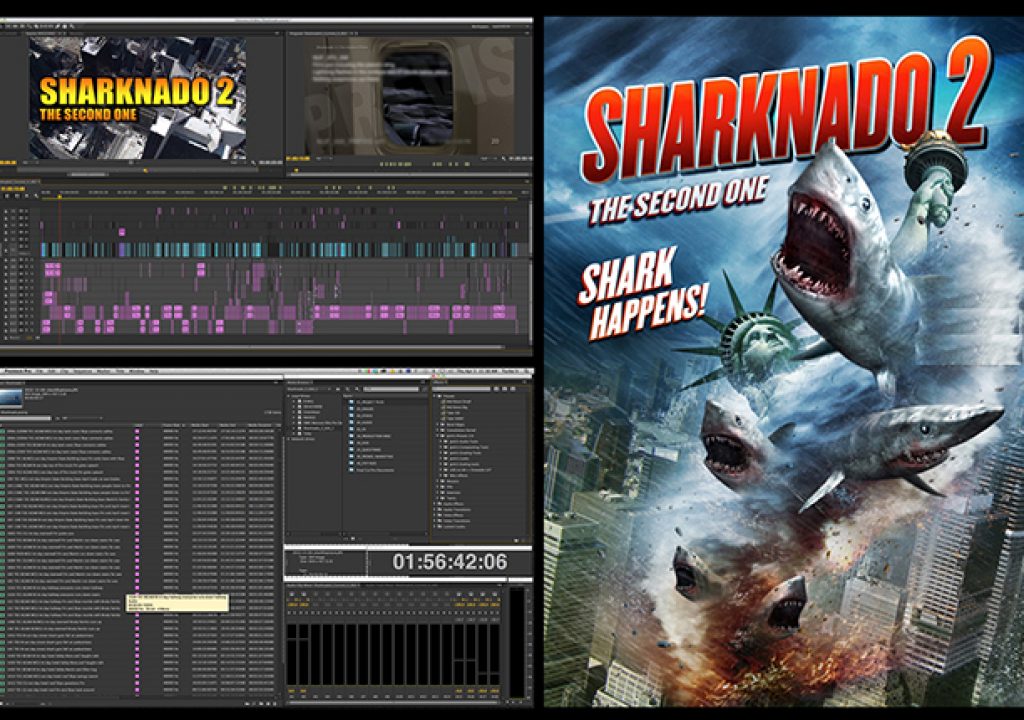The height and width of the screenshot is (720, 1024).
Task: Click the Timeline playhead position timecode
Action: point(14,189)
